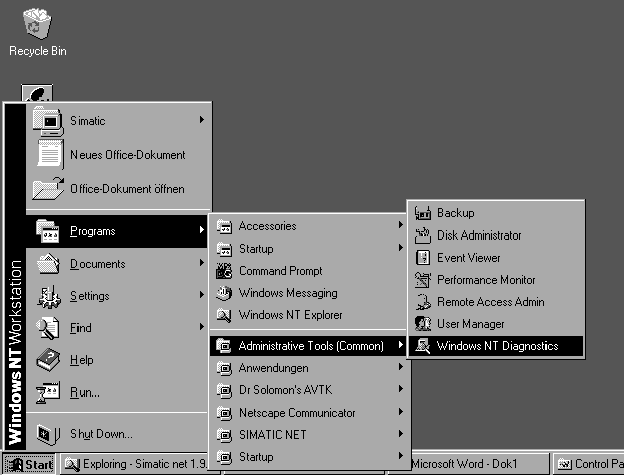The width and height of the screenshot is (624, 475).
Task: Click the Backup tape icon
Action: (x=423, y=213)
